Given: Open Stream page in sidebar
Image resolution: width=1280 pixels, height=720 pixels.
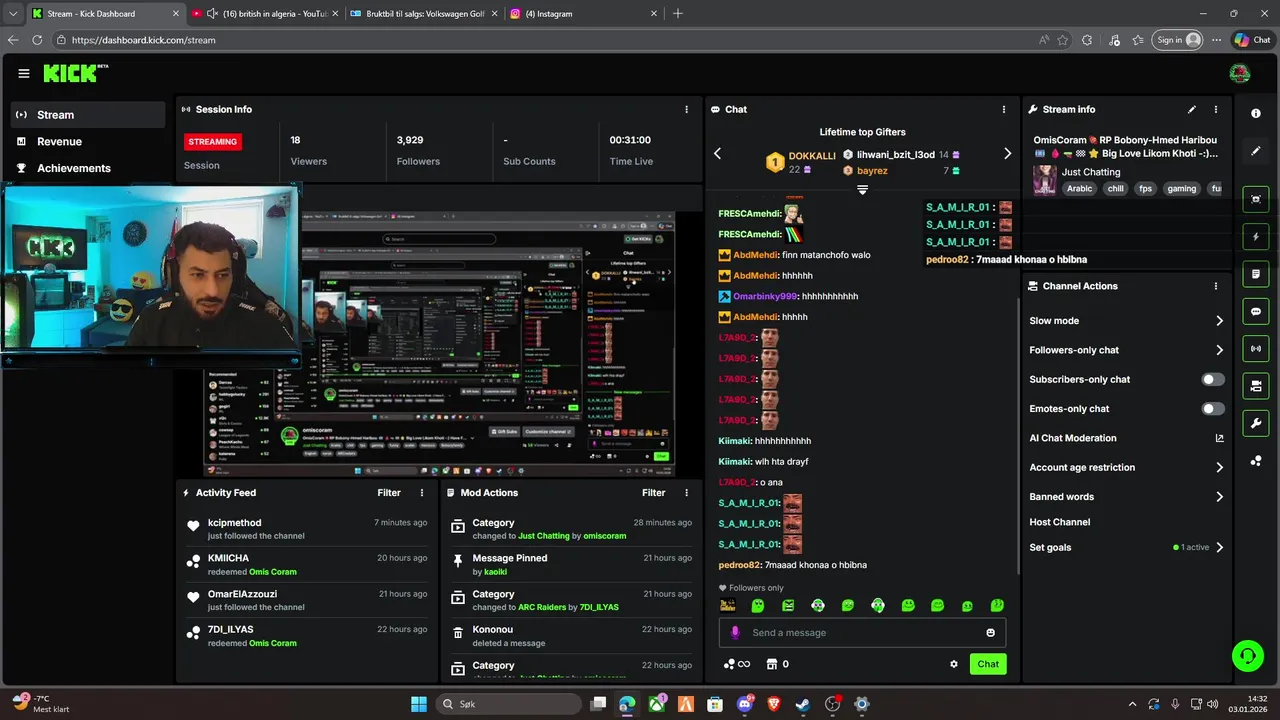Looking at the screenshot, I should tap(88, 115).
